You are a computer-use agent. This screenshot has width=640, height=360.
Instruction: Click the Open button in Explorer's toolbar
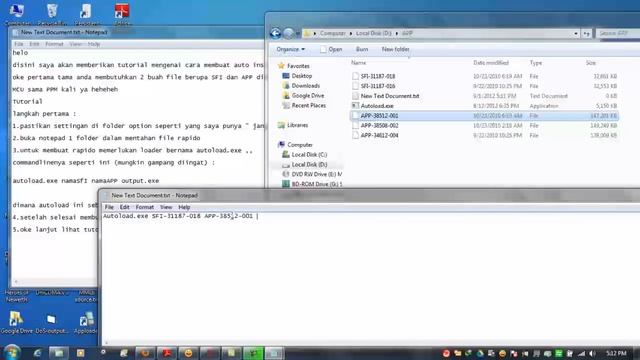pyautogui.click(x=331, y=49)
